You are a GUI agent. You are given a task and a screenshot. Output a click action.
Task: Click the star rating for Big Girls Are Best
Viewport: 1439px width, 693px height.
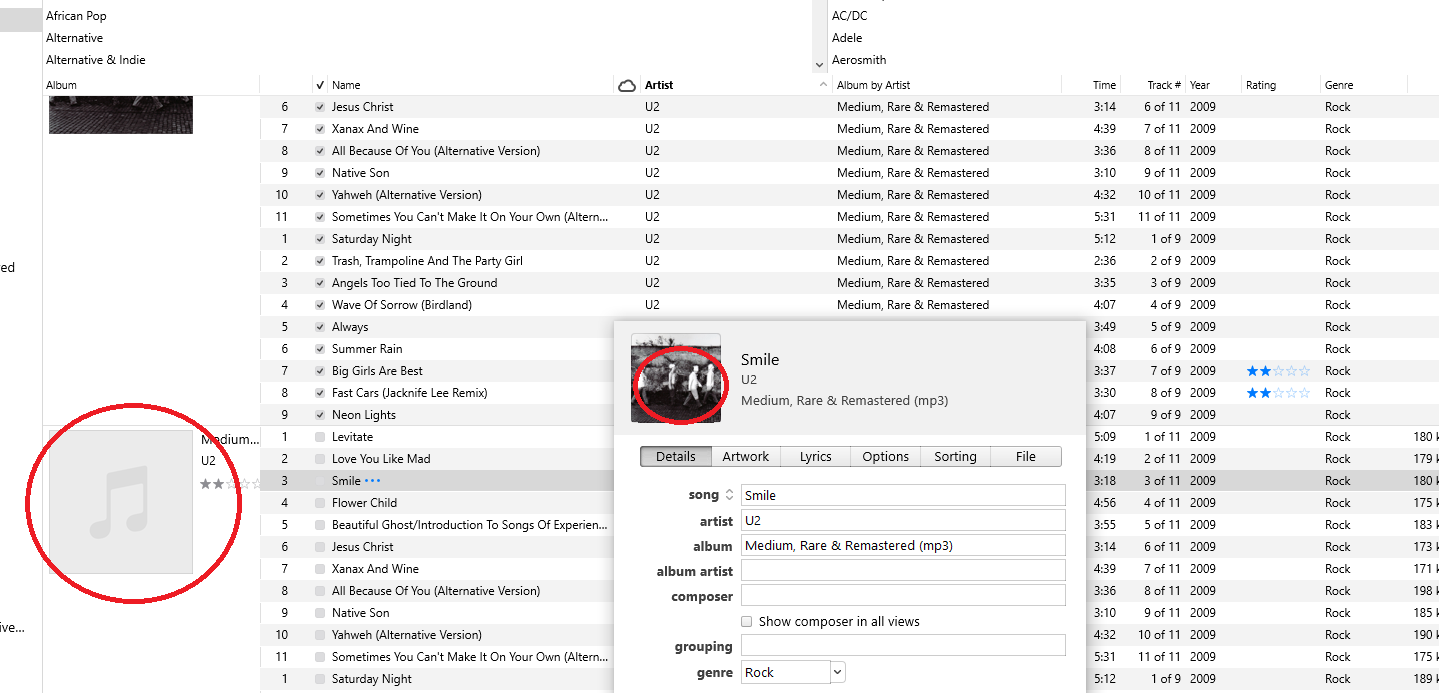click(x=1277, y=371)
